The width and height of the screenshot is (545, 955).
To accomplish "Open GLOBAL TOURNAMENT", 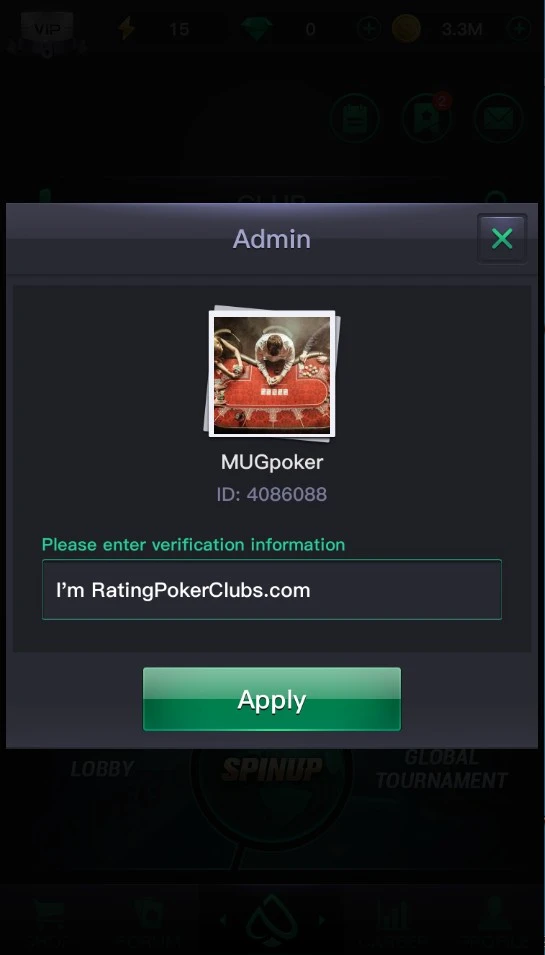I will (441, 769).
